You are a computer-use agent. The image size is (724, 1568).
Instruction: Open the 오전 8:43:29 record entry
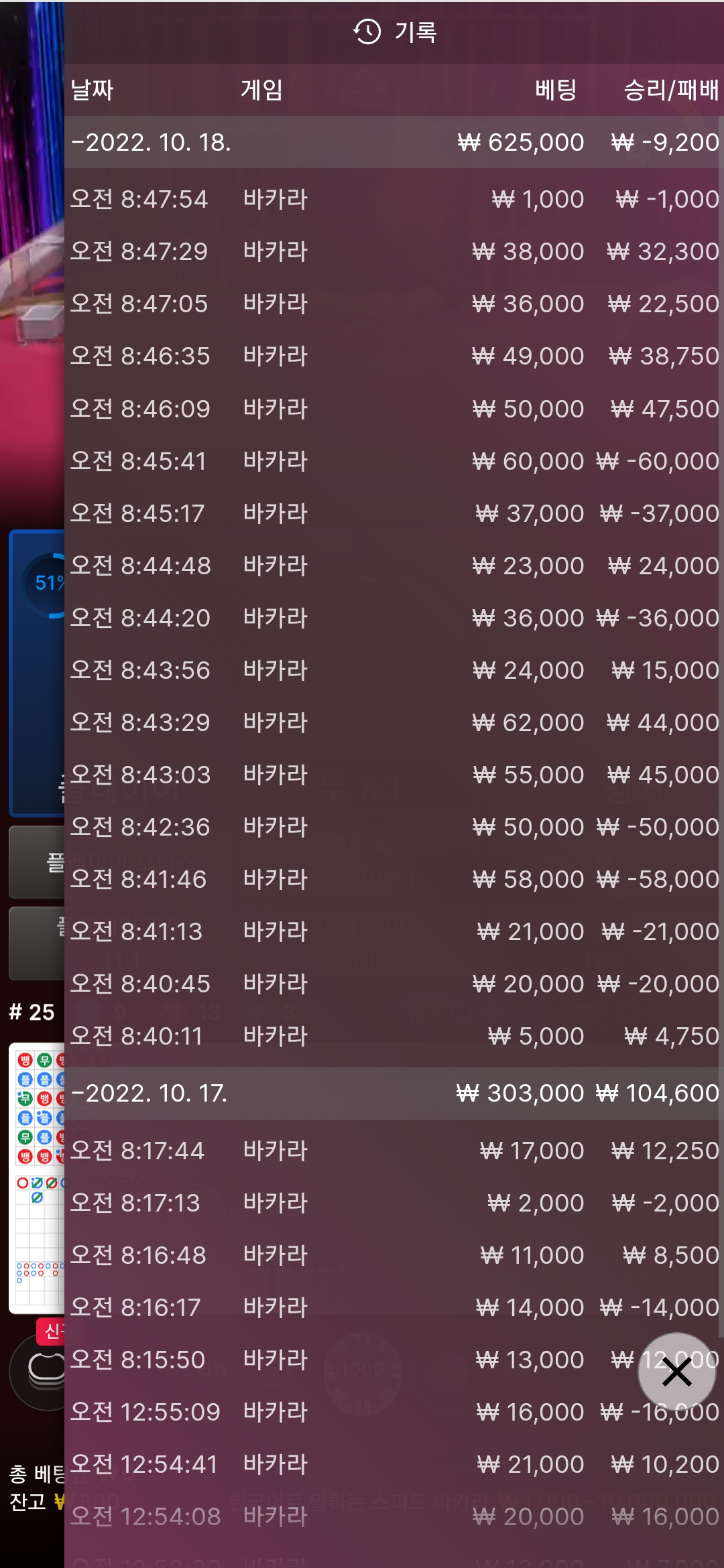[394, 722]
